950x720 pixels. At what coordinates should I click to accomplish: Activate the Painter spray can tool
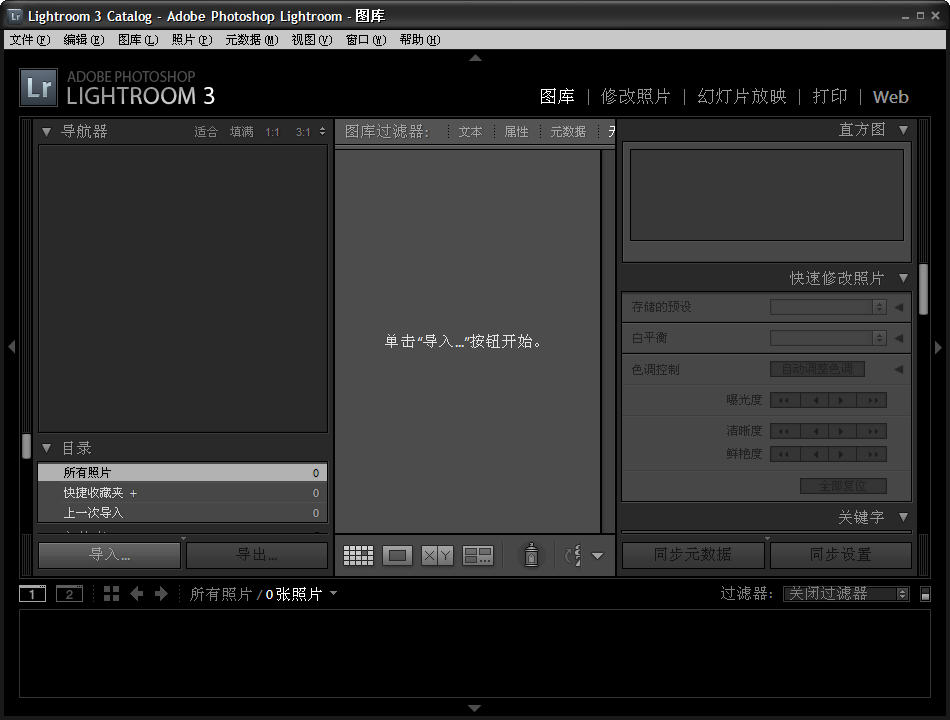(x=531, y=555)
